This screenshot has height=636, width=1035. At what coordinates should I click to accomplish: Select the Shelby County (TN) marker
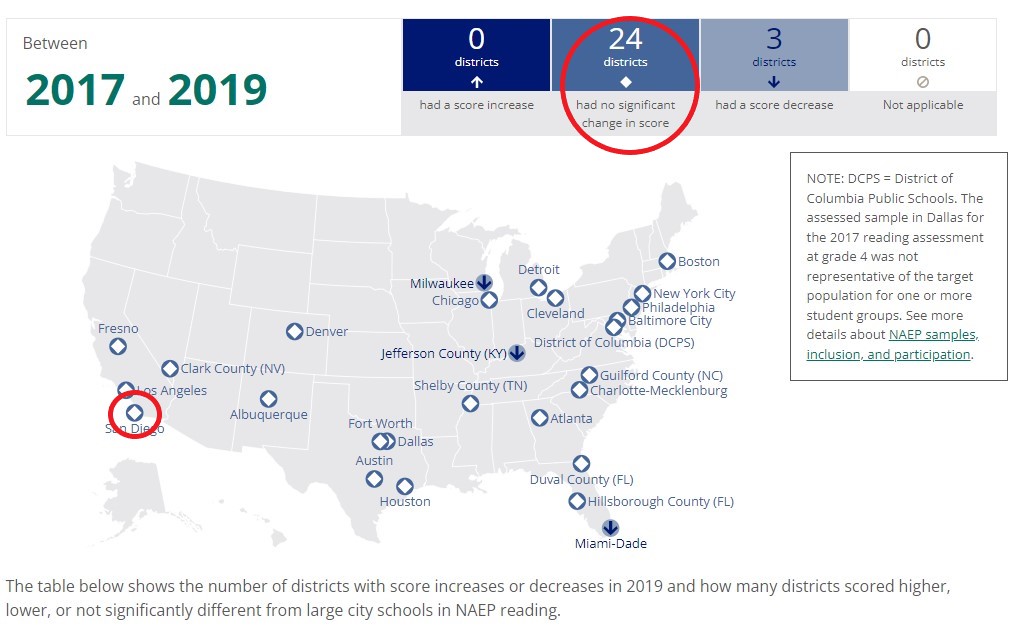pyautogui.click(x=470, y=404)
